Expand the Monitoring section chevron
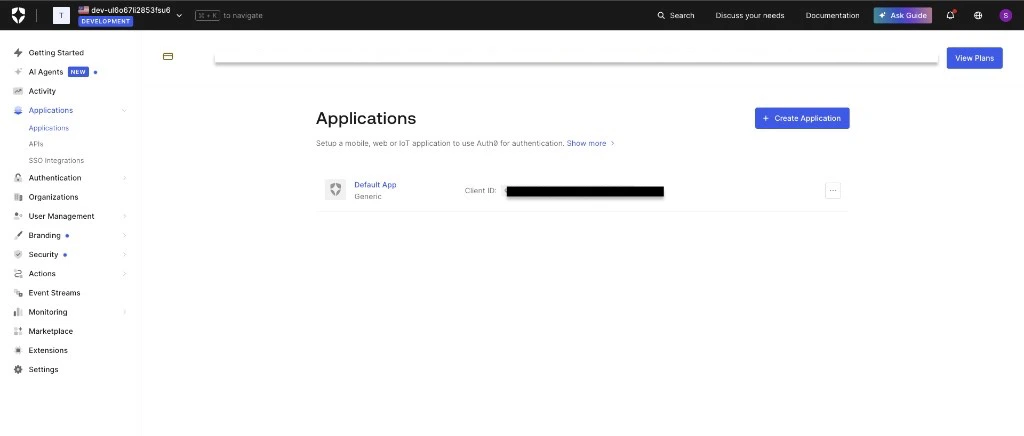The height and width of the screenshot is (436, 1024). pyautogui.click(x=124, y=312)
